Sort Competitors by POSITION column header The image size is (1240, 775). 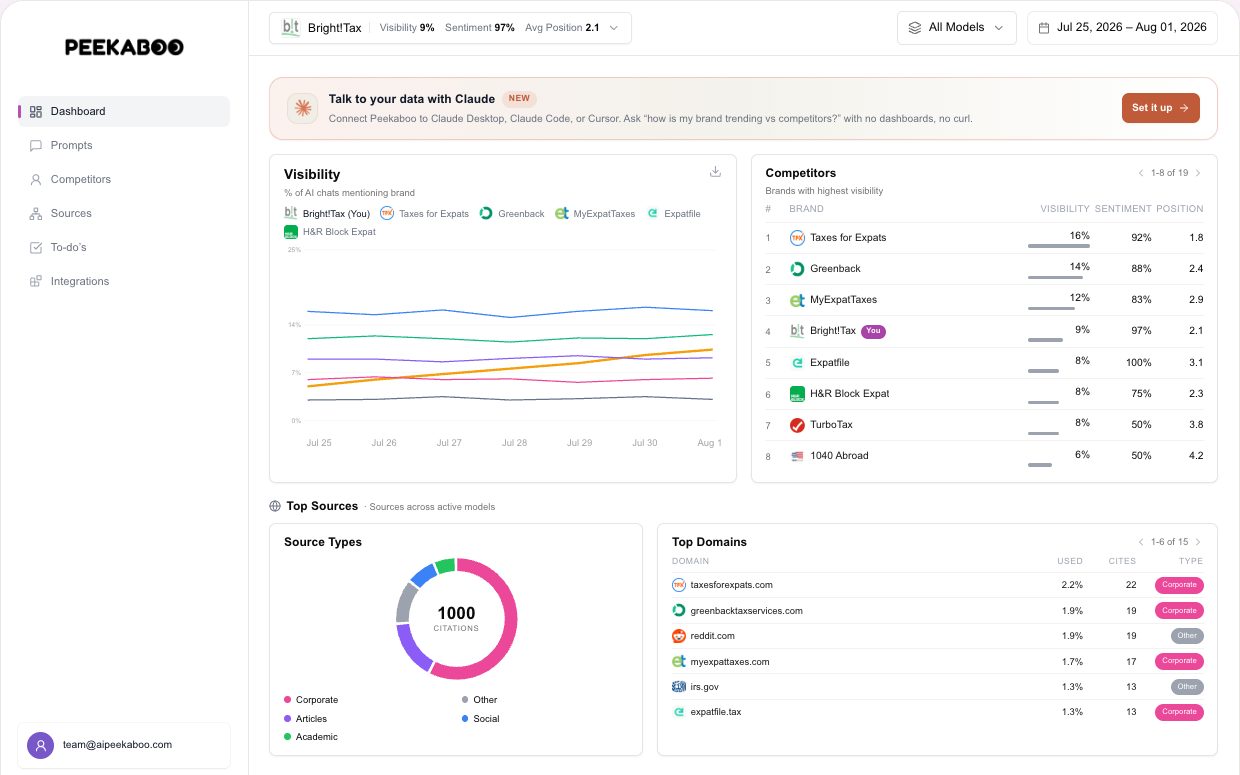(x=1180, y=209)
